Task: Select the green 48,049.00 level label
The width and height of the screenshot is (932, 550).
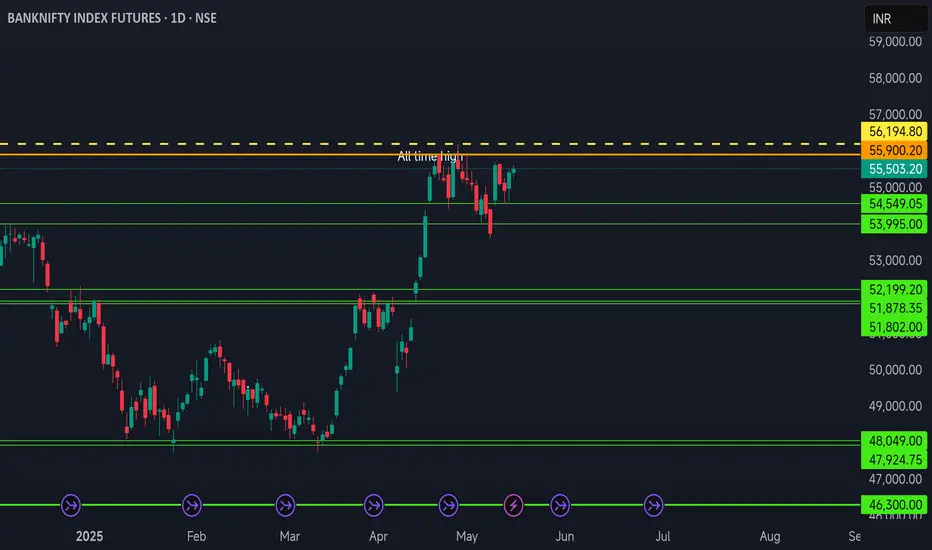Action: (x=894, y=441)
